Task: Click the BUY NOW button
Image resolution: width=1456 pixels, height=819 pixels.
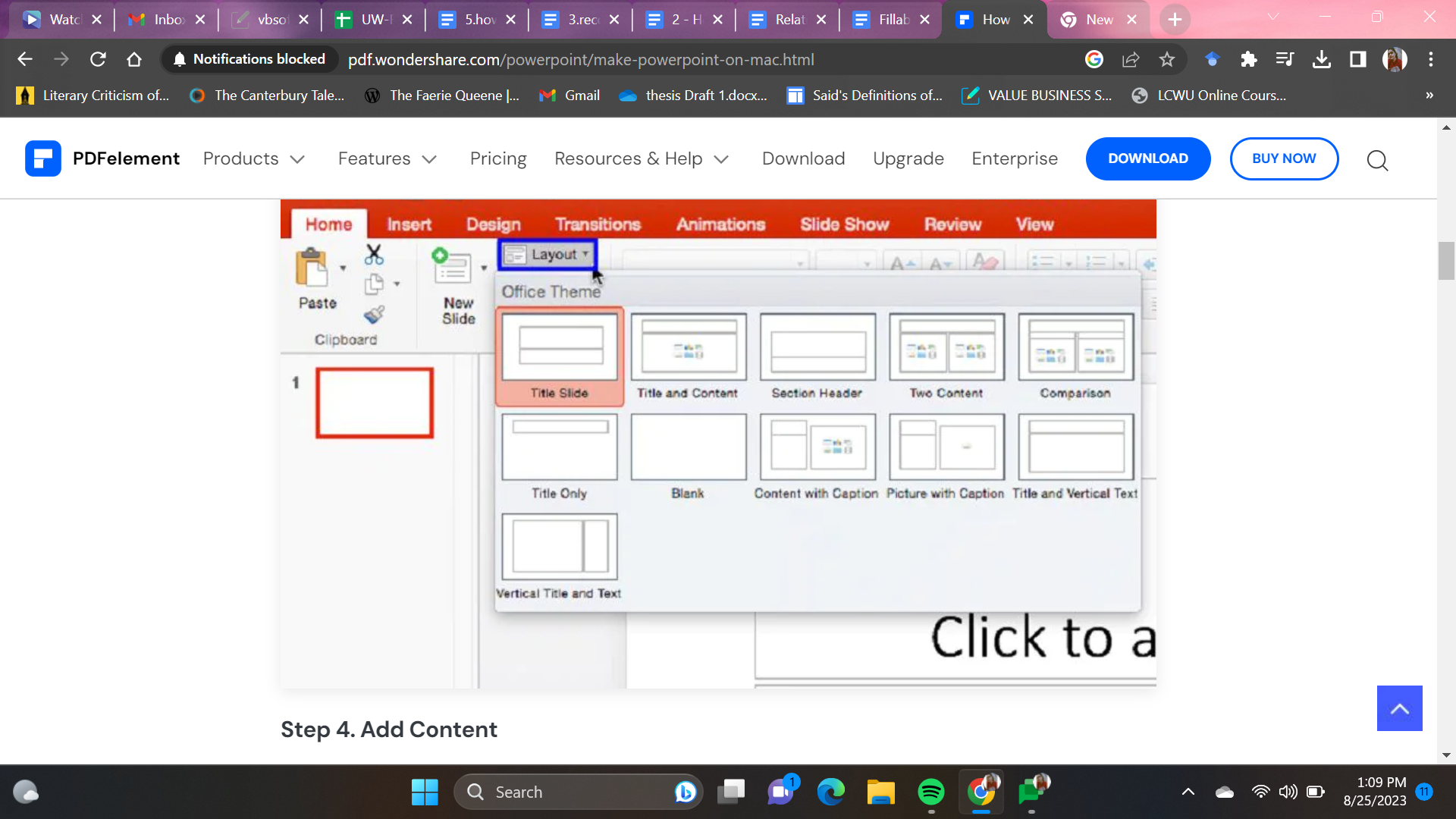Action: [x=1283, y=158]
